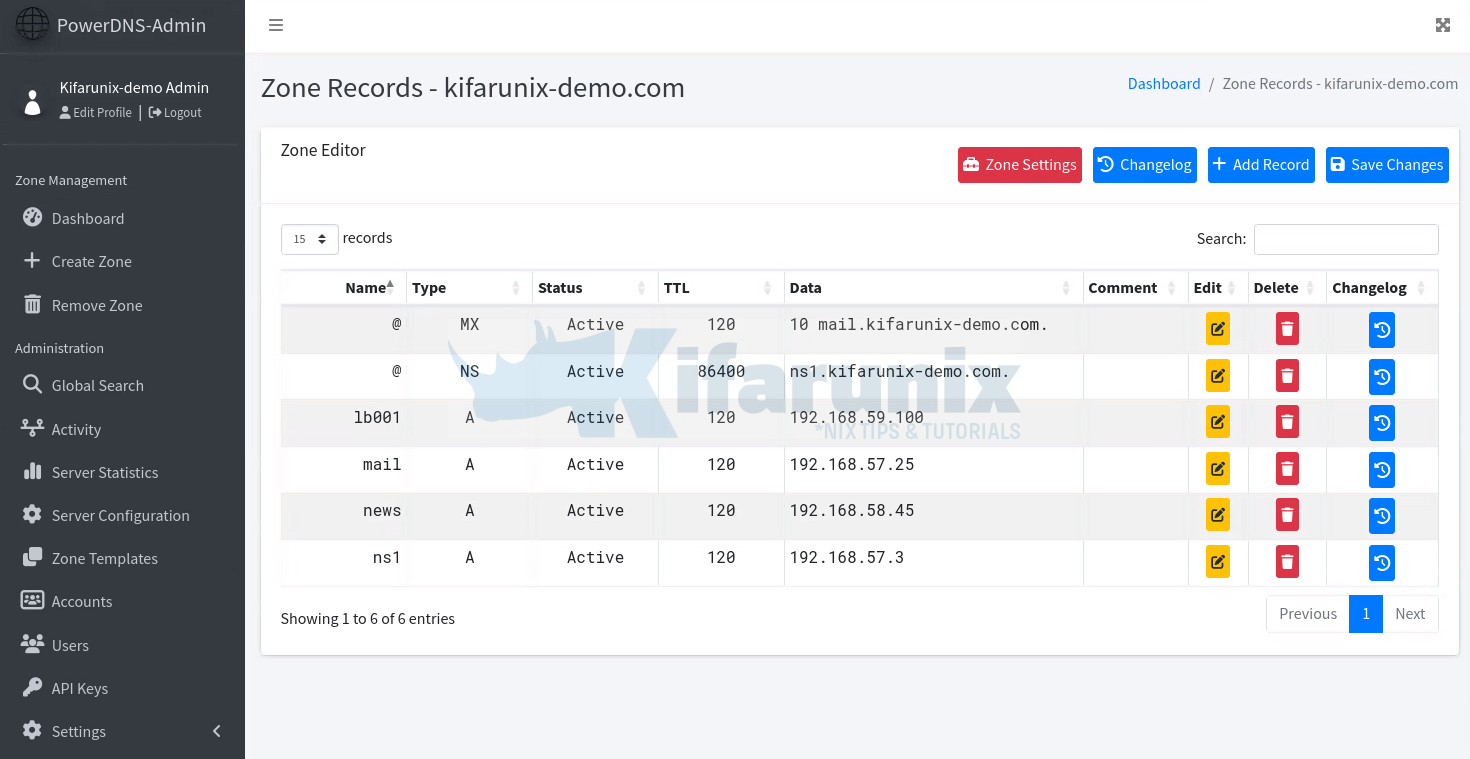Click inside the Search input field
Screen dimensions: 1470x759
click(x=1345, y=239)
